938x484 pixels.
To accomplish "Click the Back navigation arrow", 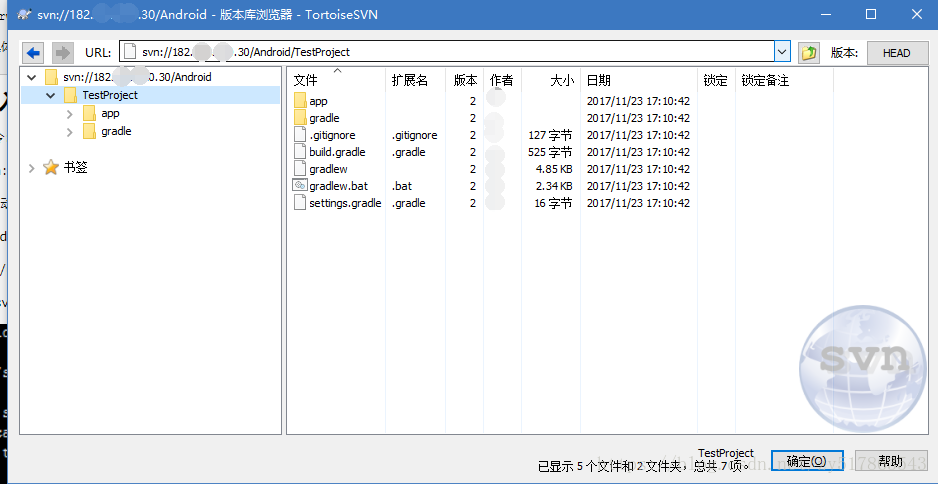I will tap(34, 53).
